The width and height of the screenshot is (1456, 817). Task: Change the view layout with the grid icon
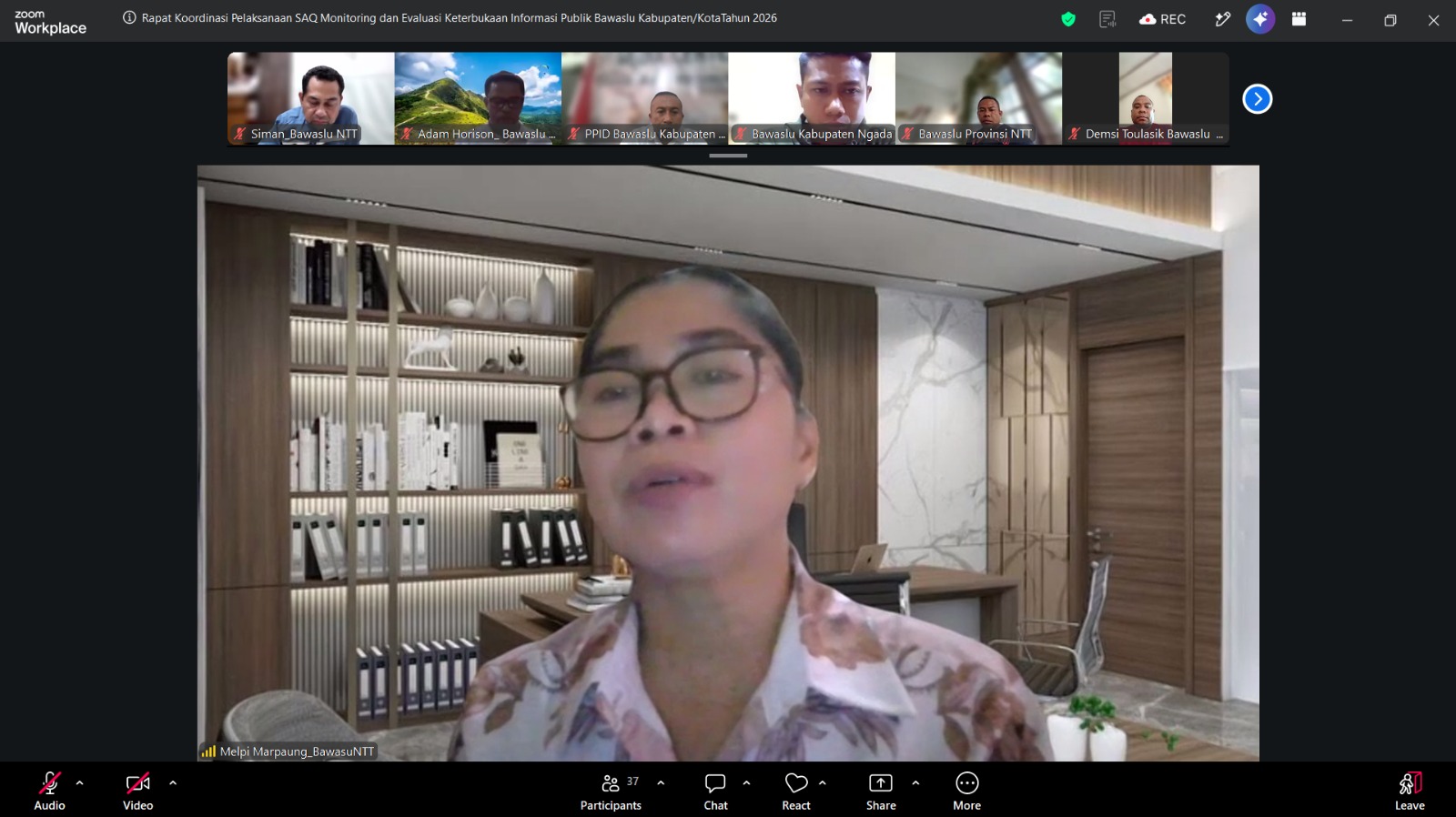click(1299, 19)
